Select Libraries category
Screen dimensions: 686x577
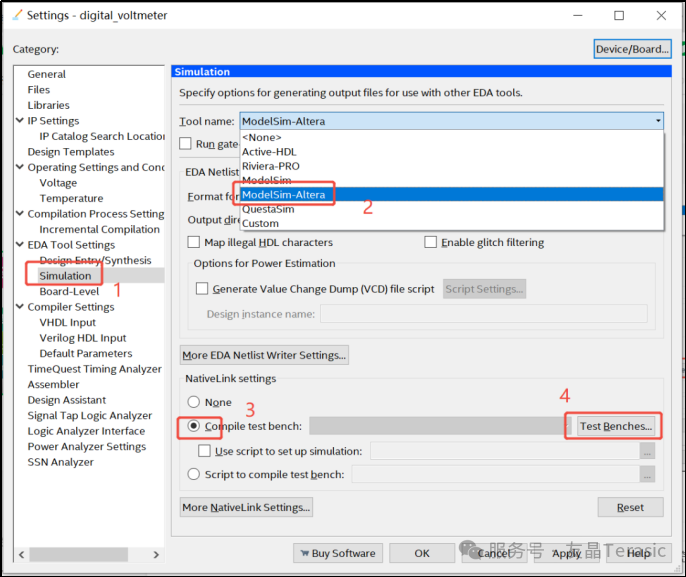48,105
